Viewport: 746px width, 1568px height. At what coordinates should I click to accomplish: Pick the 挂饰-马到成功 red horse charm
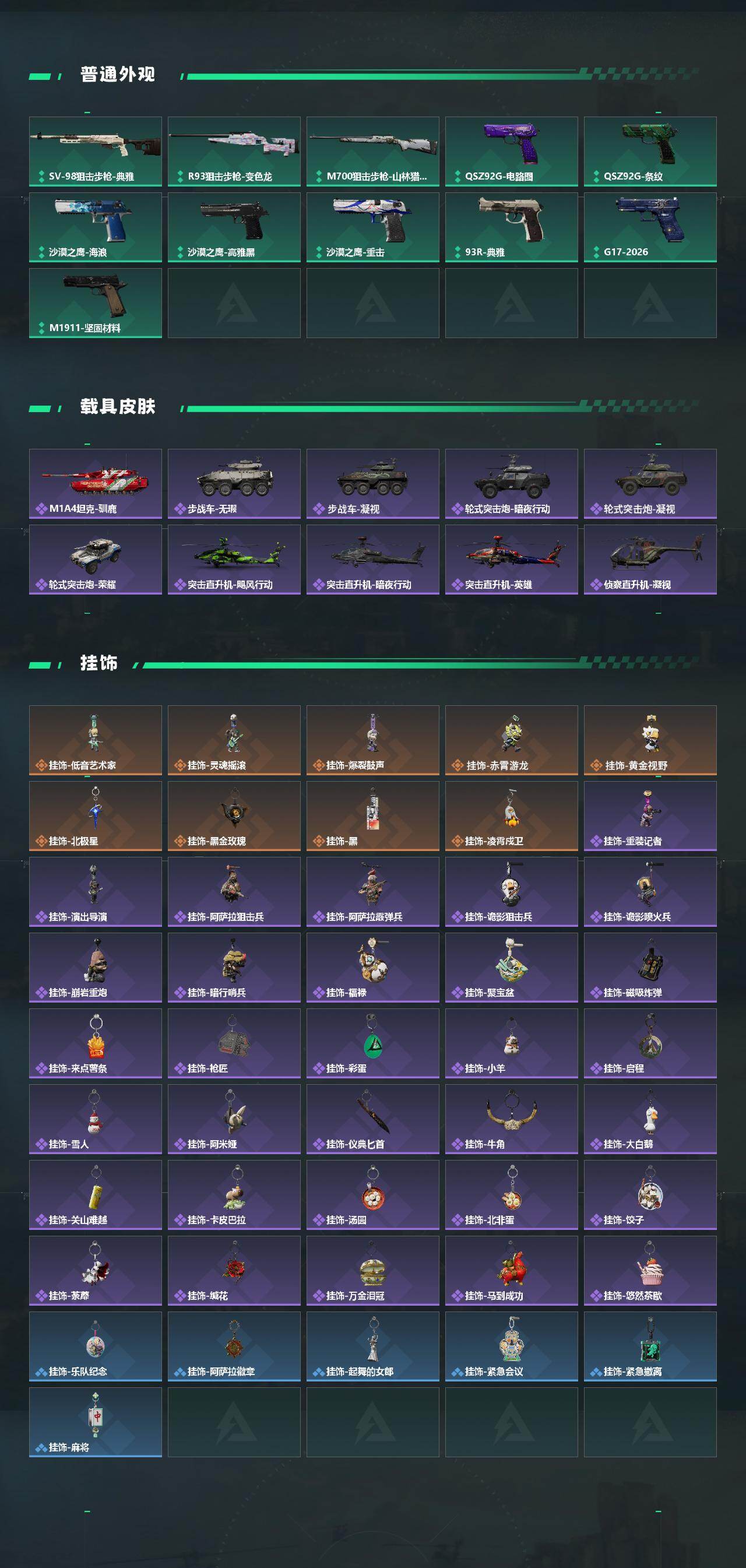pyautogui.click(x=511, y=1270)
